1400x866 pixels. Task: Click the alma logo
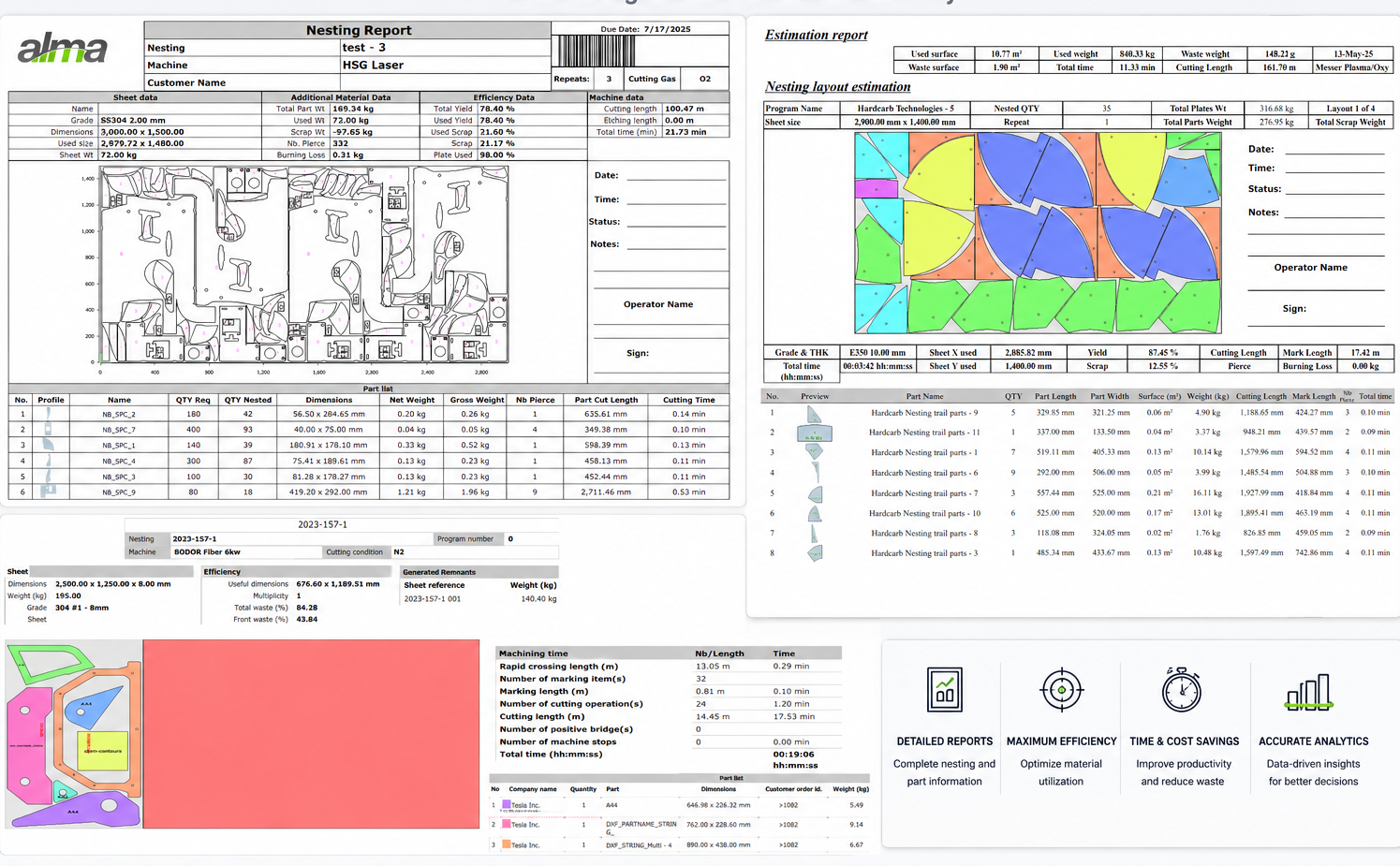(63, 48)
